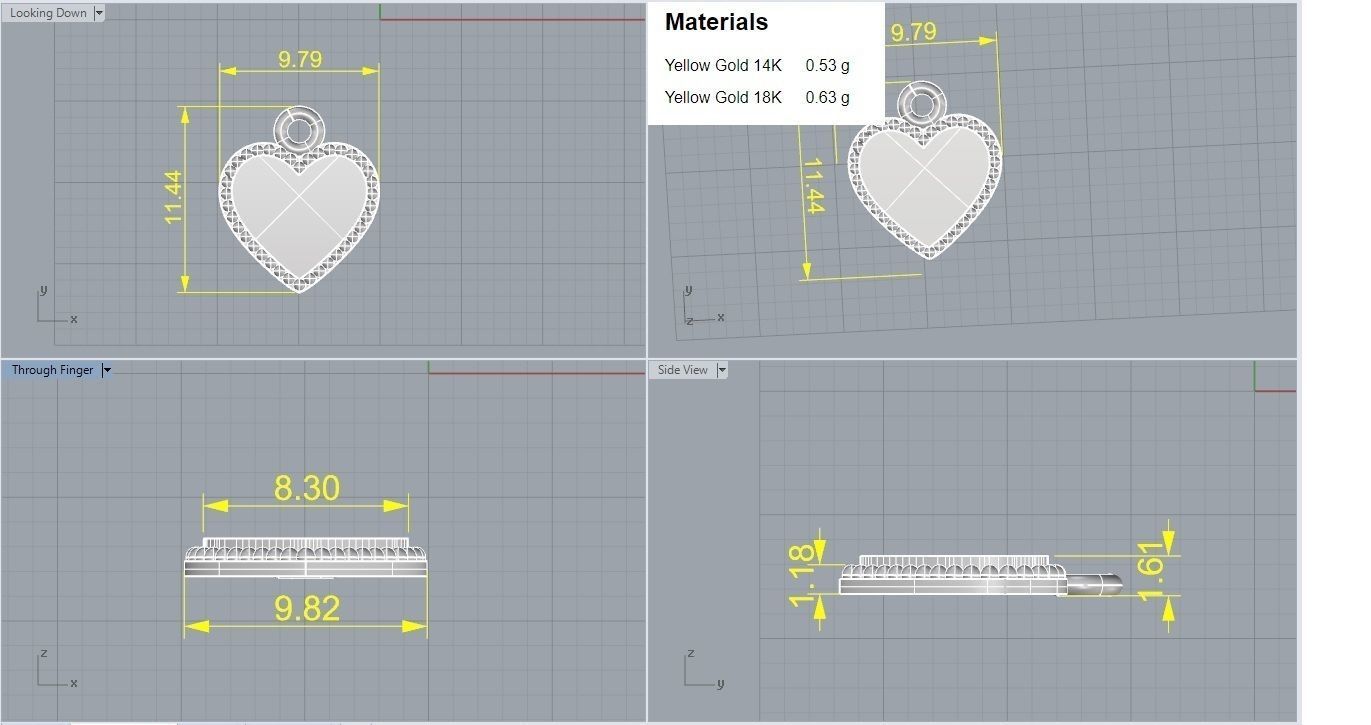The height and width of the screenshot is (725, 1371).
Task: Click the Yellow Gold 18K material label
Action: [x=723, y=97]
